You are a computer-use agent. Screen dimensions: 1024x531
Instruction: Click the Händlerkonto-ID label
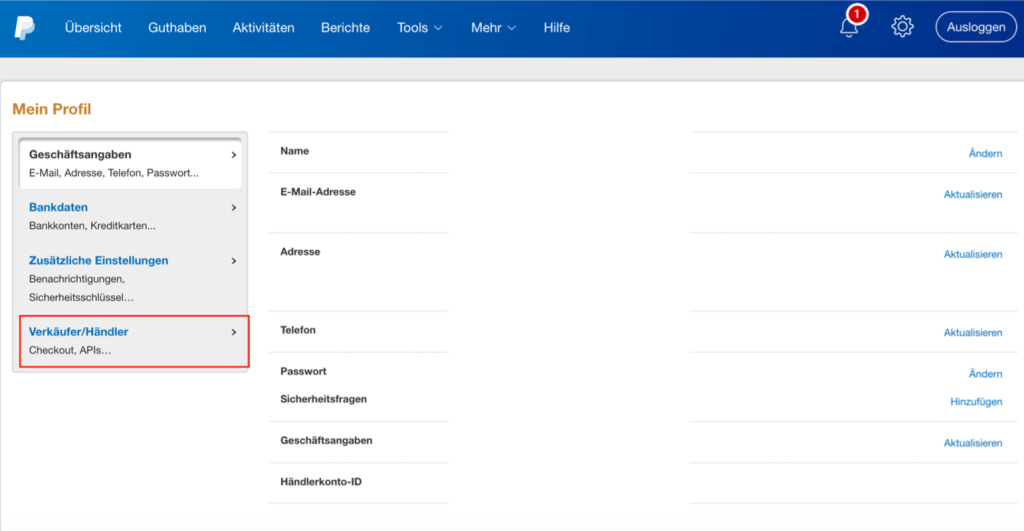pyautogui.click(x=321, y=481)
